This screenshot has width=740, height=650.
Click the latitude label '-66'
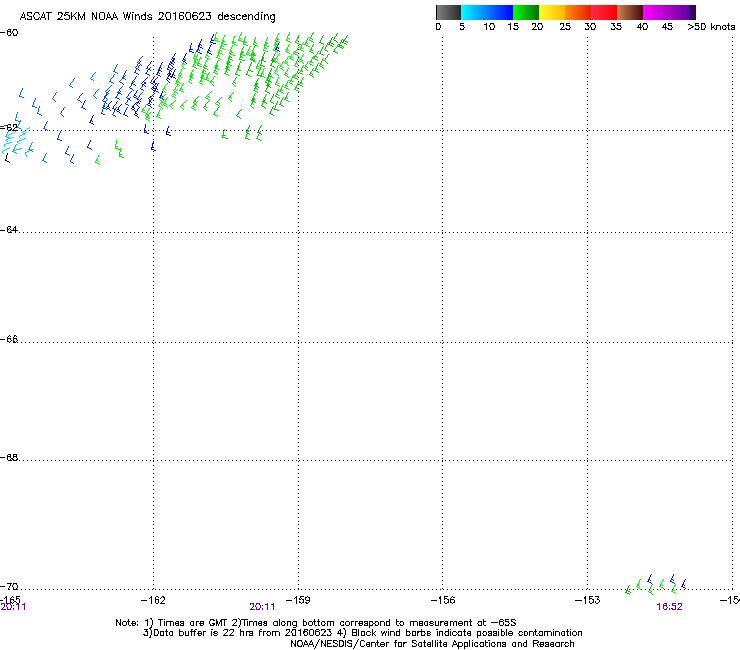(x=9, y=339)
